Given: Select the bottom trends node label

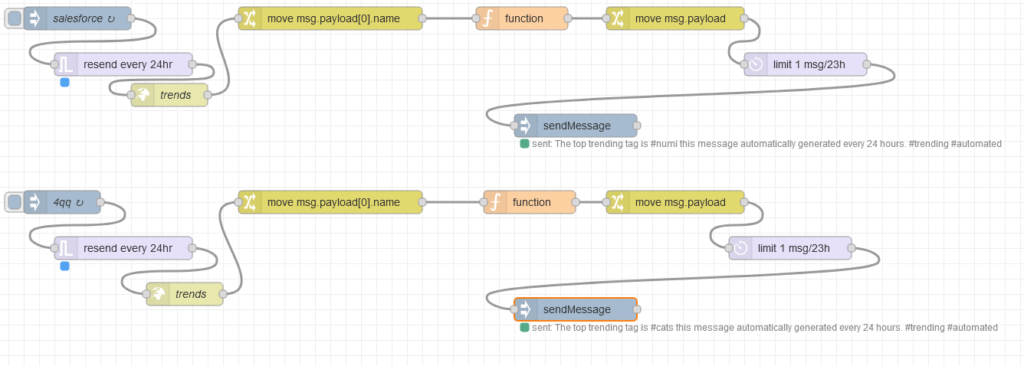Looking at the screenshot, I should tap(191, 294).
